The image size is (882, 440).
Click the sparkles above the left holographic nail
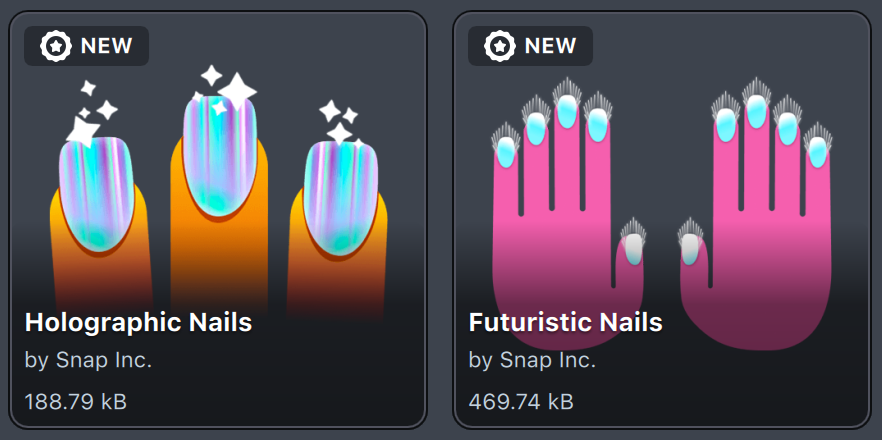pos(91,113)
